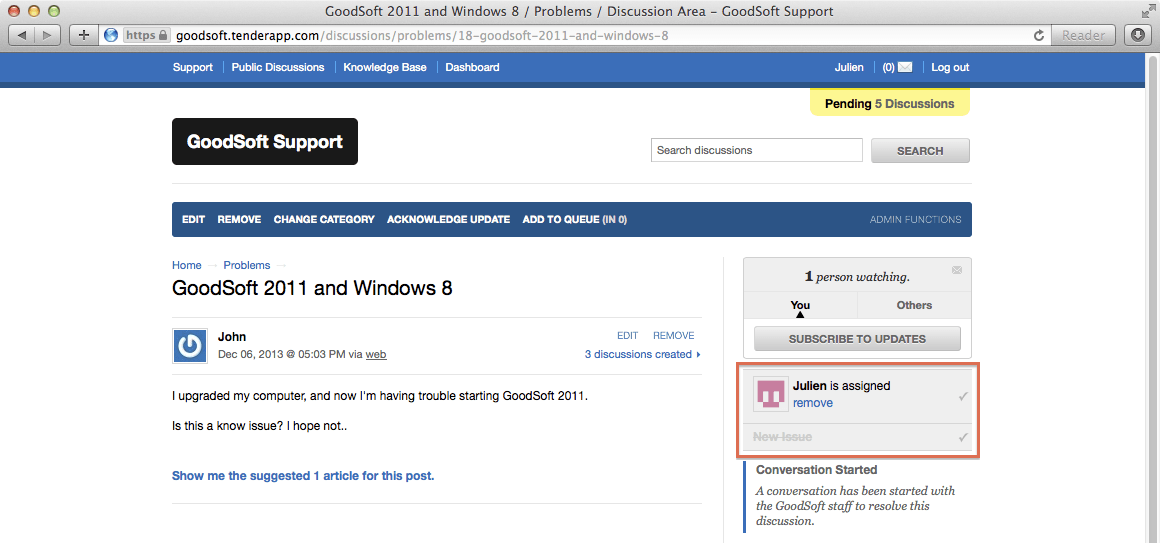1160x543 pixels.
Task: Open Knowledge Base in the nav bar
Action: click(x=385, y=67)
